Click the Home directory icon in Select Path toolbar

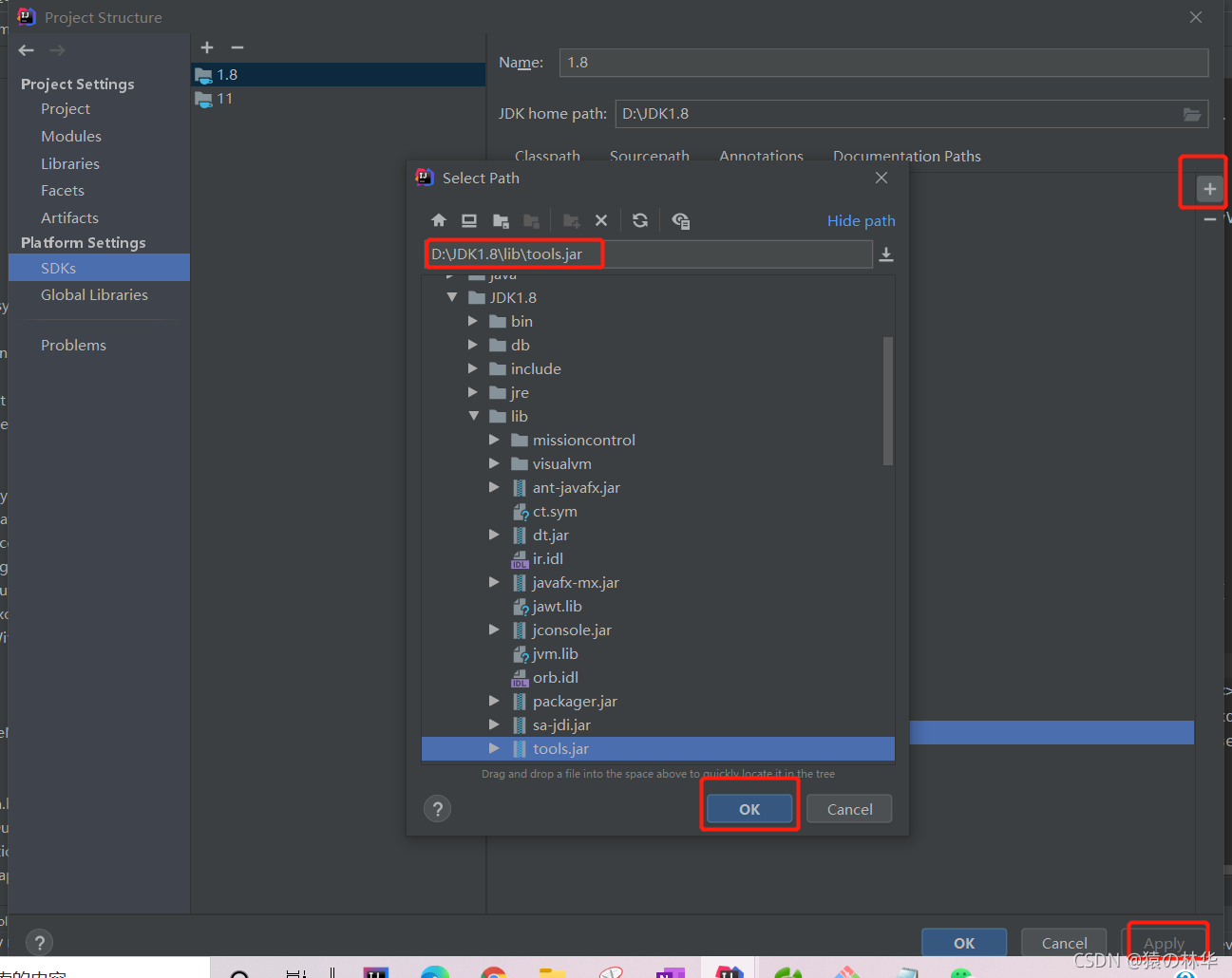438,220
